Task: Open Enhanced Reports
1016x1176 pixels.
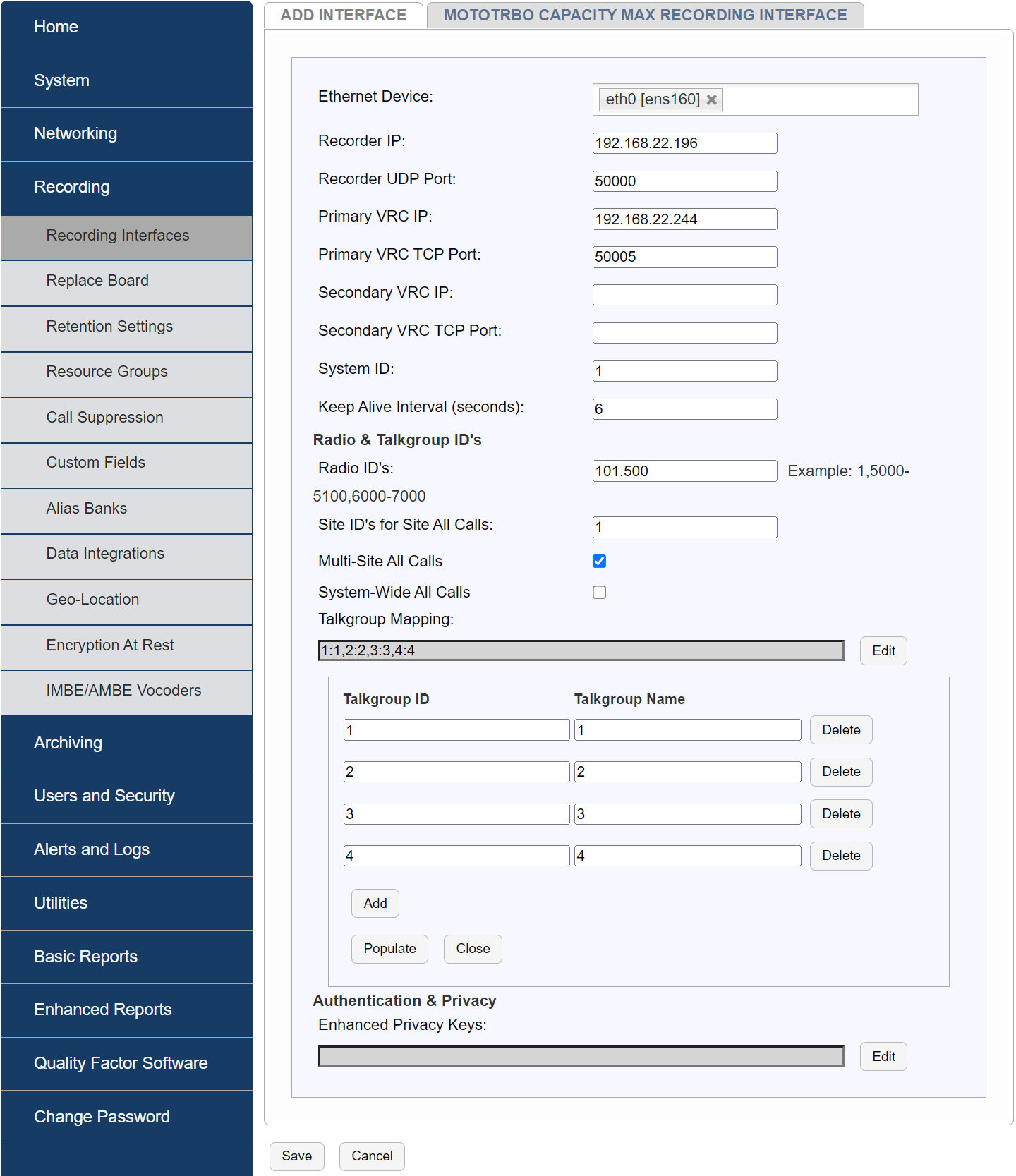Action: click(127, 1010)
